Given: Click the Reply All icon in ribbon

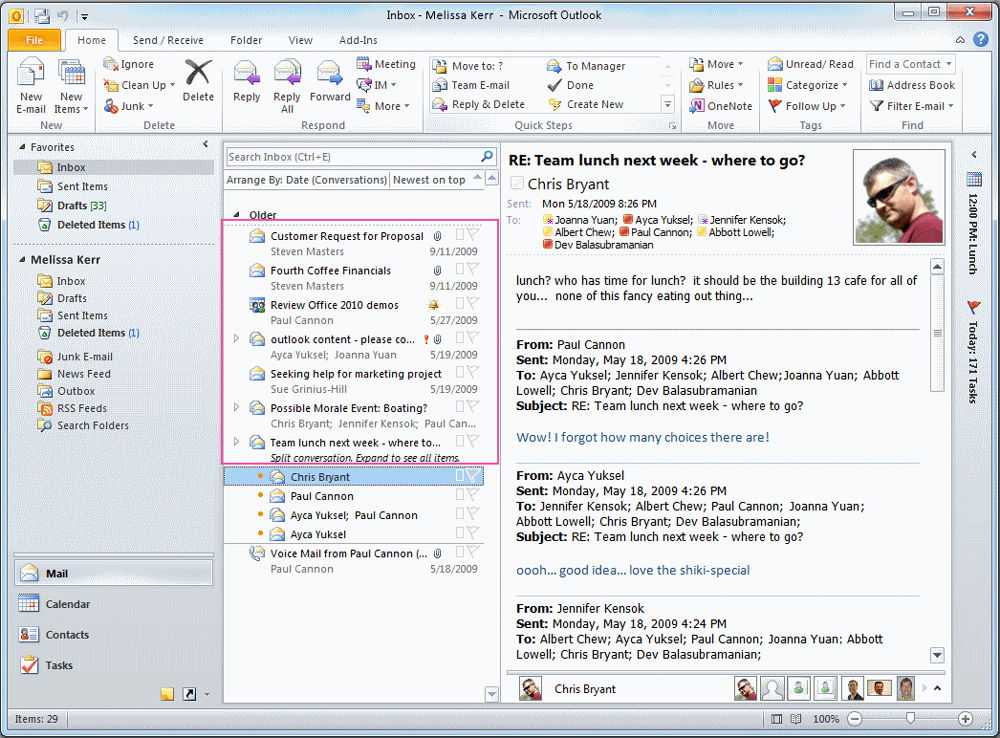Looking at the screenshot, I should click(x=287, y=84).
